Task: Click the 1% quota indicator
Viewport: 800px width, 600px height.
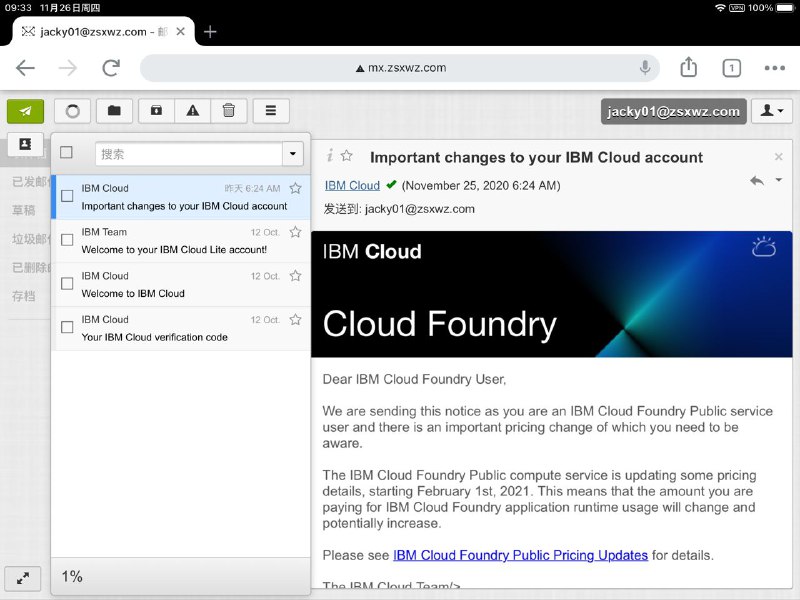Action: pos(72,577)
